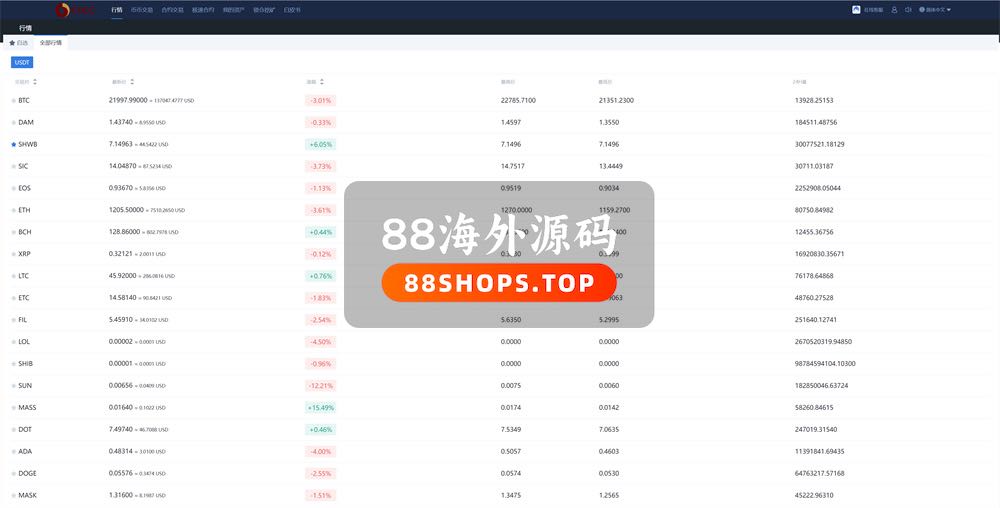Open the user account profile icon
The height and width of the screenshot is (508, 1000).
pyautogui.click(x=894, y=10)
